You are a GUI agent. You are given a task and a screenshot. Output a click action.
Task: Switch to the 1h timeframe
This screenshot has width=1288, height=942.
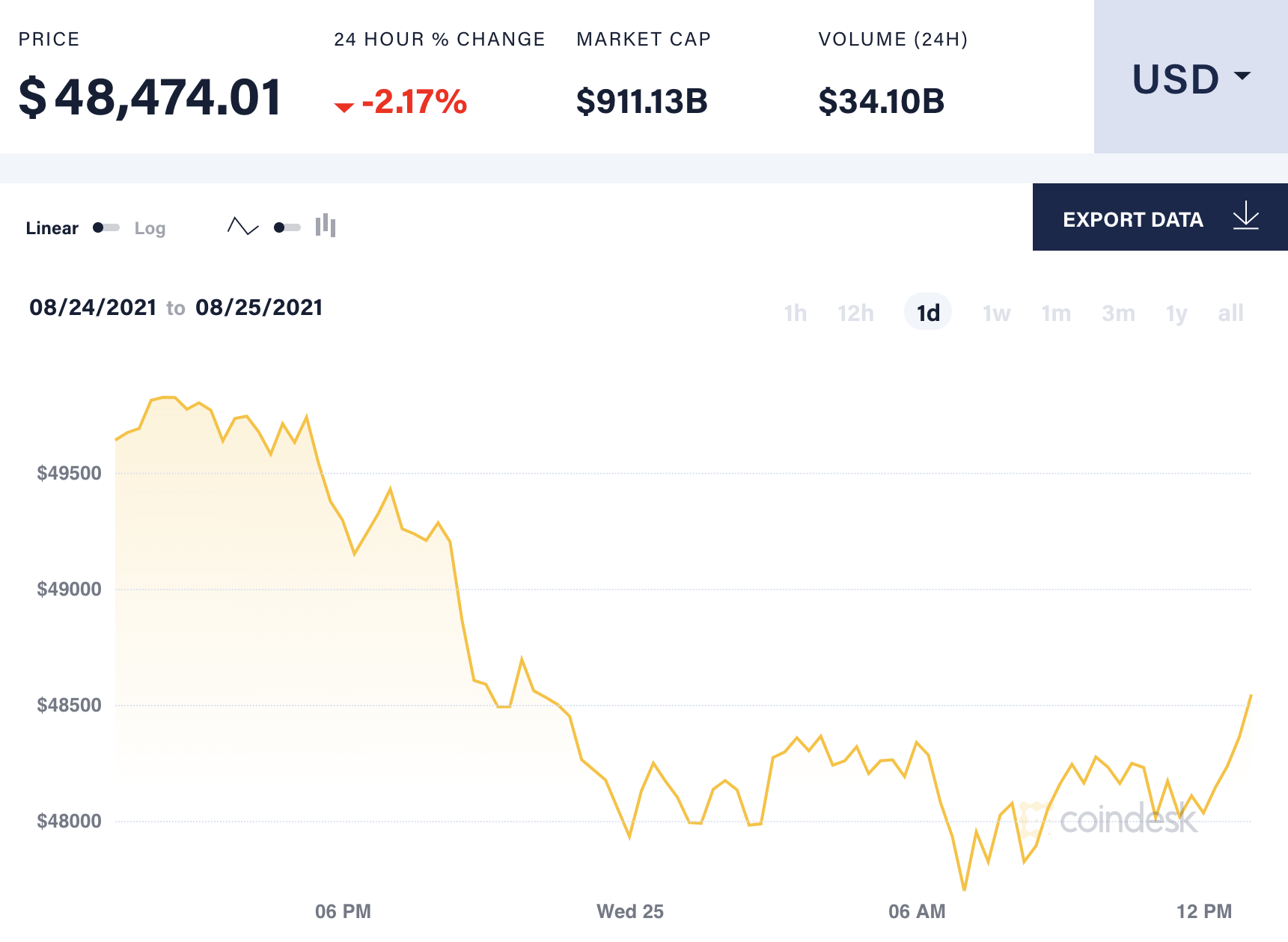click(x=796, y=313)
